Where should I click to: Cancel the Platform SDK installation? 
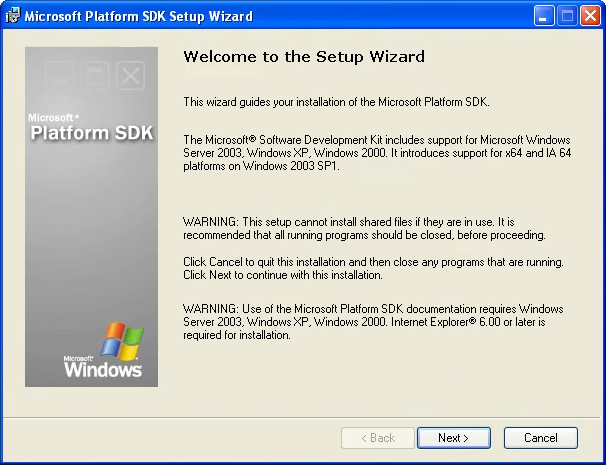(x=541, y=438)
